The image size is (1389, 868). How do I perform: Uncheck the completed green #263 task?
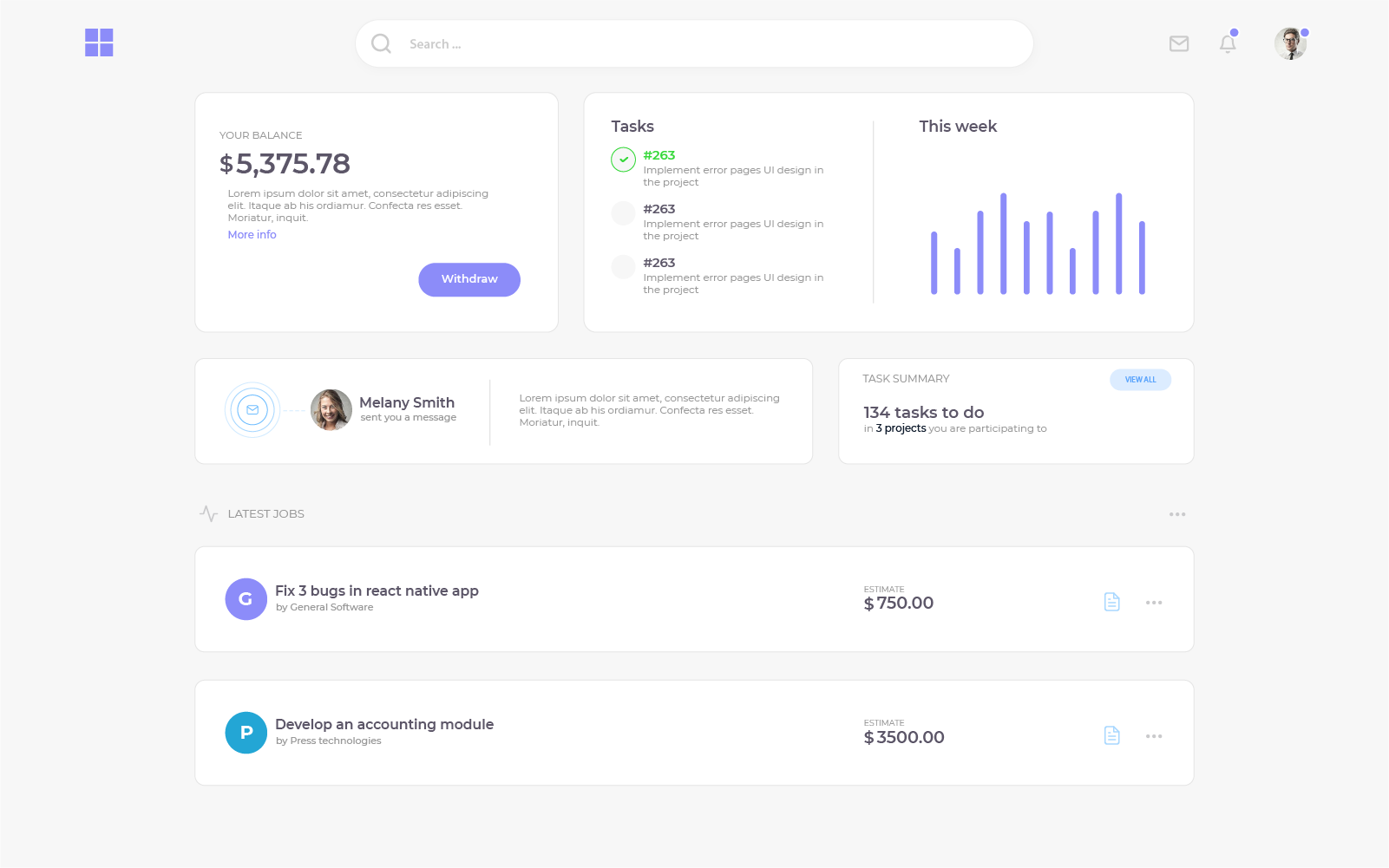(x=623, y=160)
